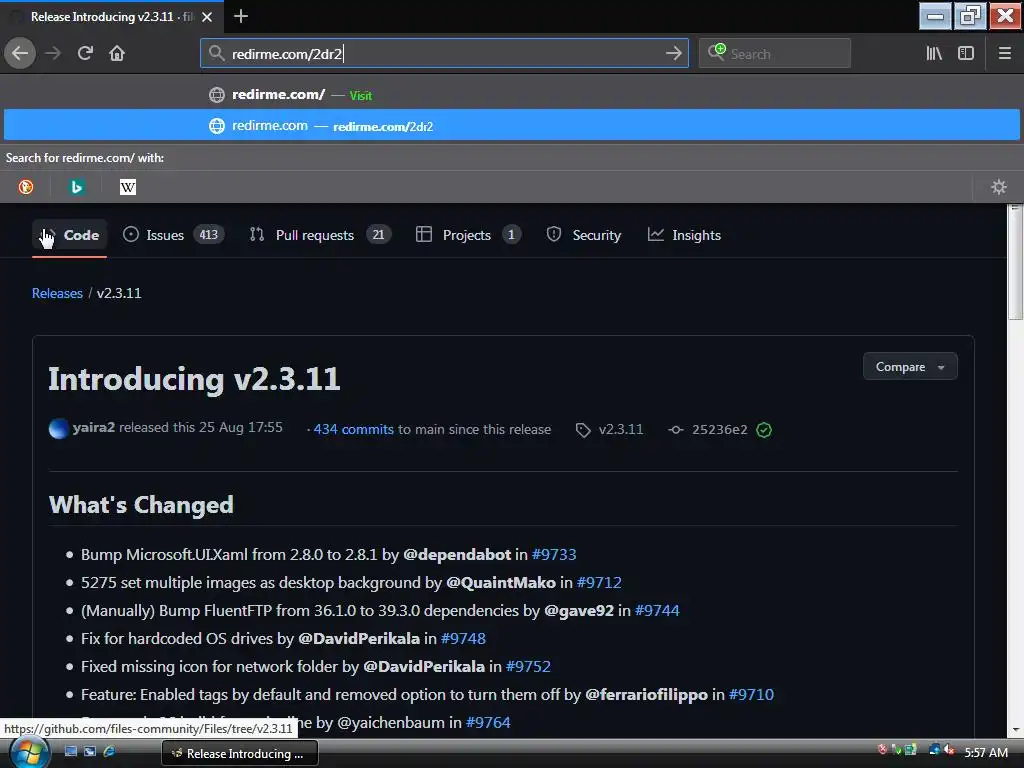Select the redirme.com/2dr2 history suggestion

pos(512,125)
